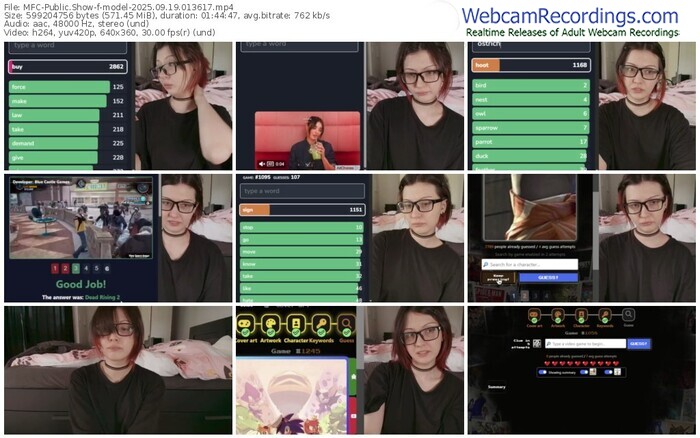Screen dimensions: 700x438
Task: Click the blue GUESS! button under the character search
Action: (548, 277)
